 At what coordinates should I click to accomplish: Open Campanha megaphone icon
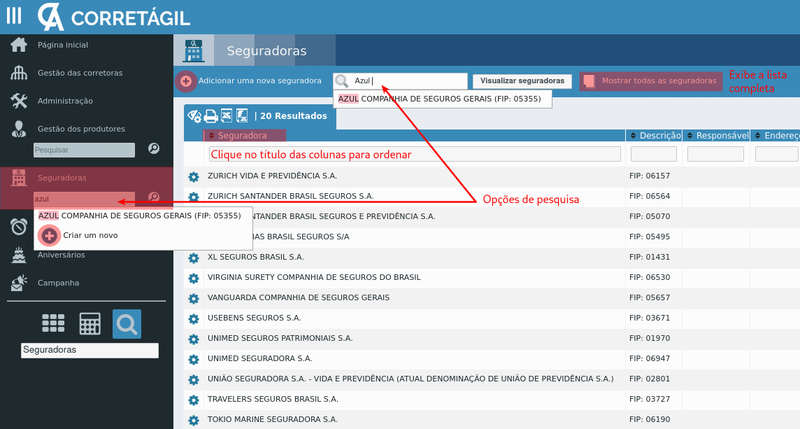click(x=19, y=283)
